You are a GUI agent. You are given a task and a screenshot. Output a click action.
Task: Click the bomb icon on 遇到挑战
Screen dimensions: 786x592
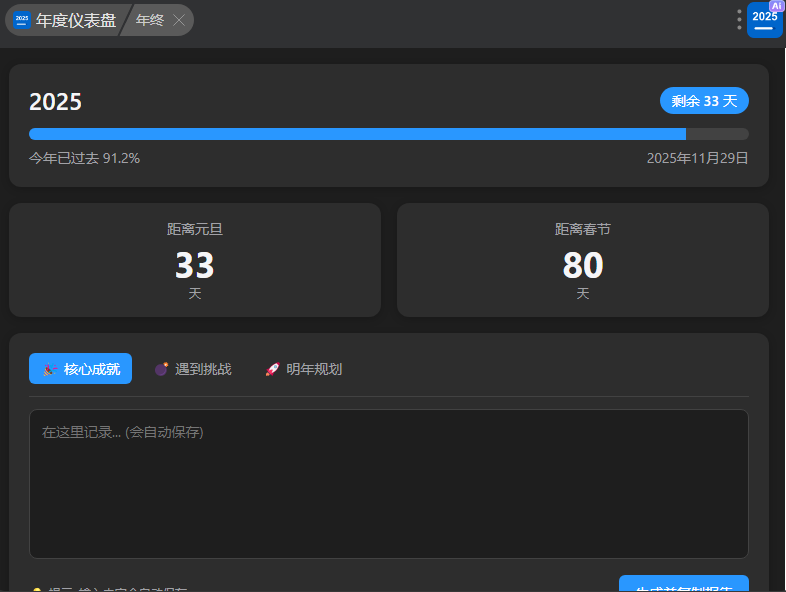click(x=161, y=369)
